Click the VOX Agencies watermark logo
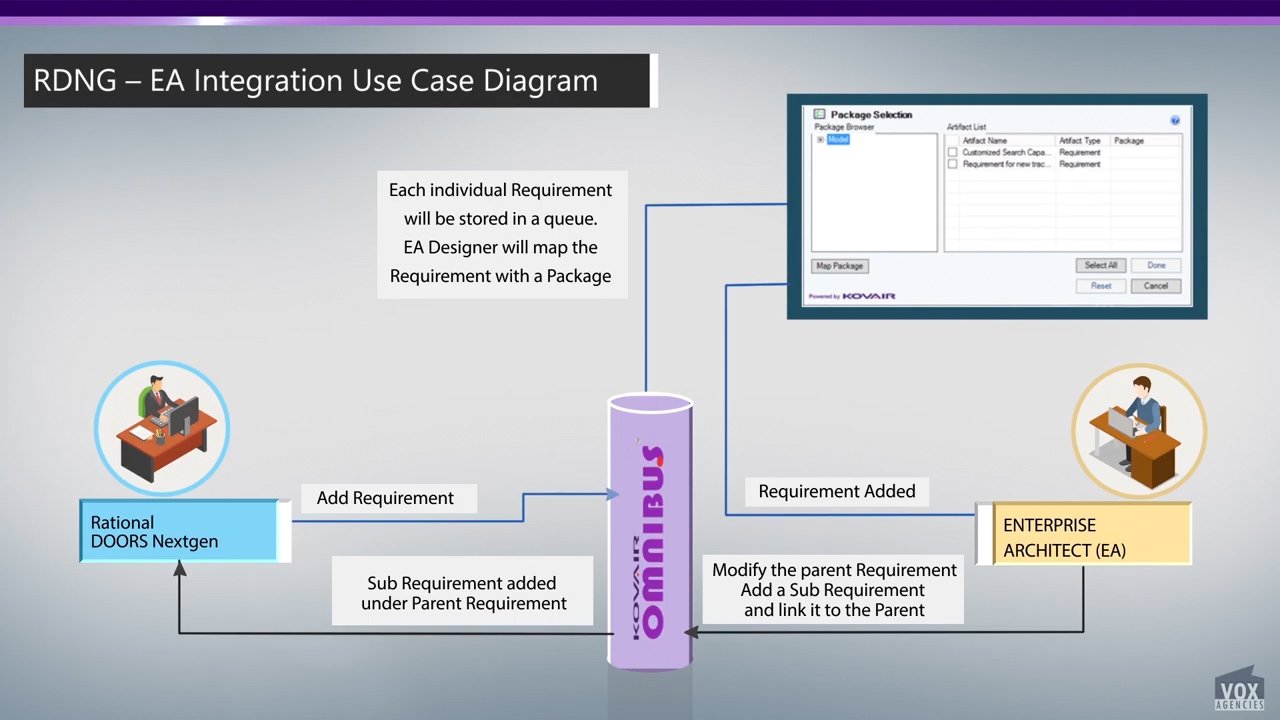The height and width of the screenshot is (720, 1280). coord(1239,691)
